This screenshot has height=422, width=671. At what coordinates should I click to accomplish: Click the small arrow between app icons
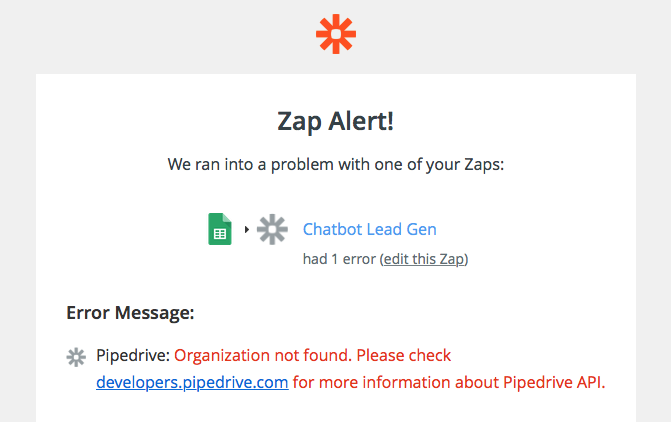(246, 229)
